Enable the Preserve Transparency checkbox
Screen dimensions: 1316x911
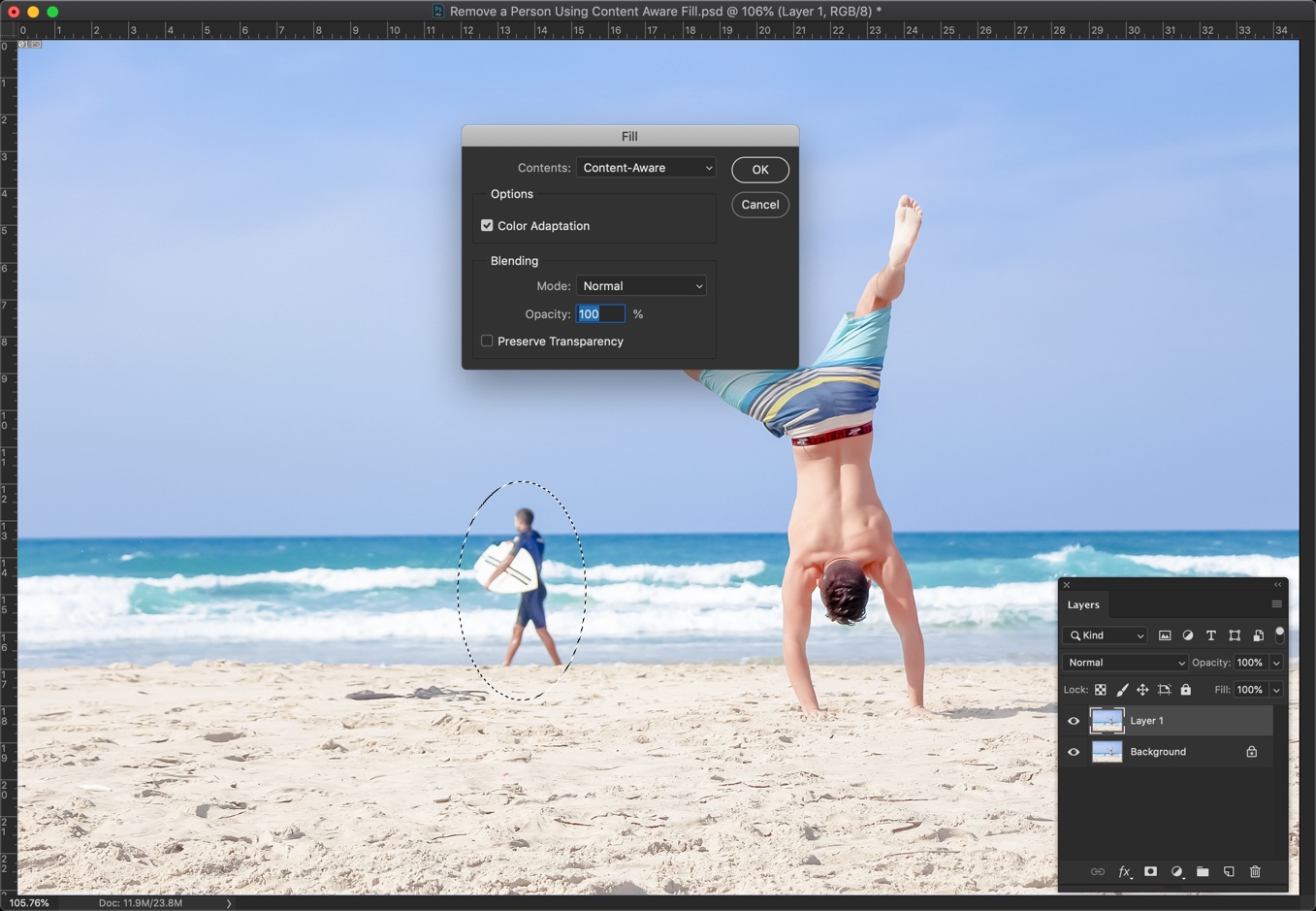[487, 342]
